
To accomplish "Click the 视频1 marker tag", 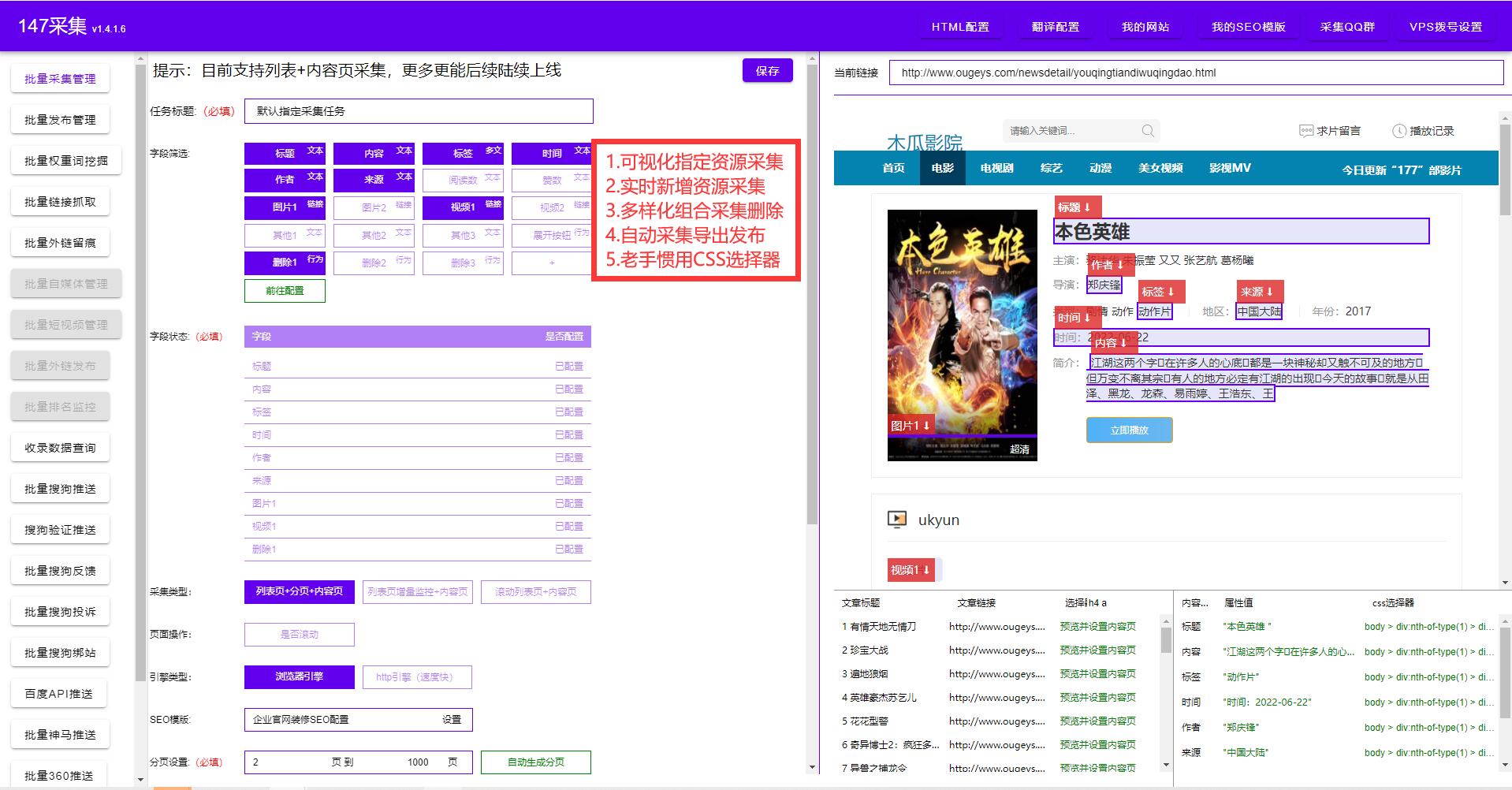I will click(x=911, y=570).
